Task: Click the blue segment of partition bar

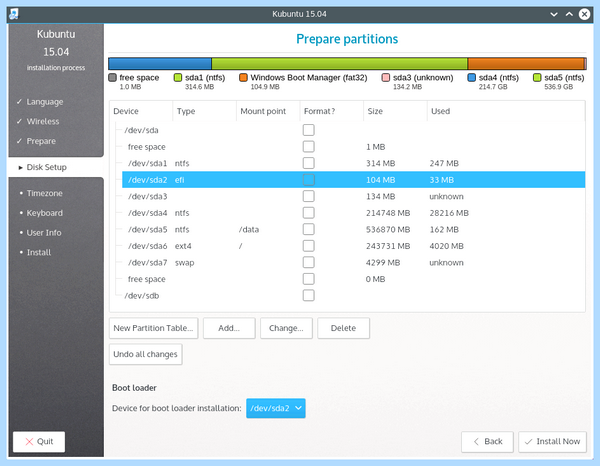Action: pos(160,64)
